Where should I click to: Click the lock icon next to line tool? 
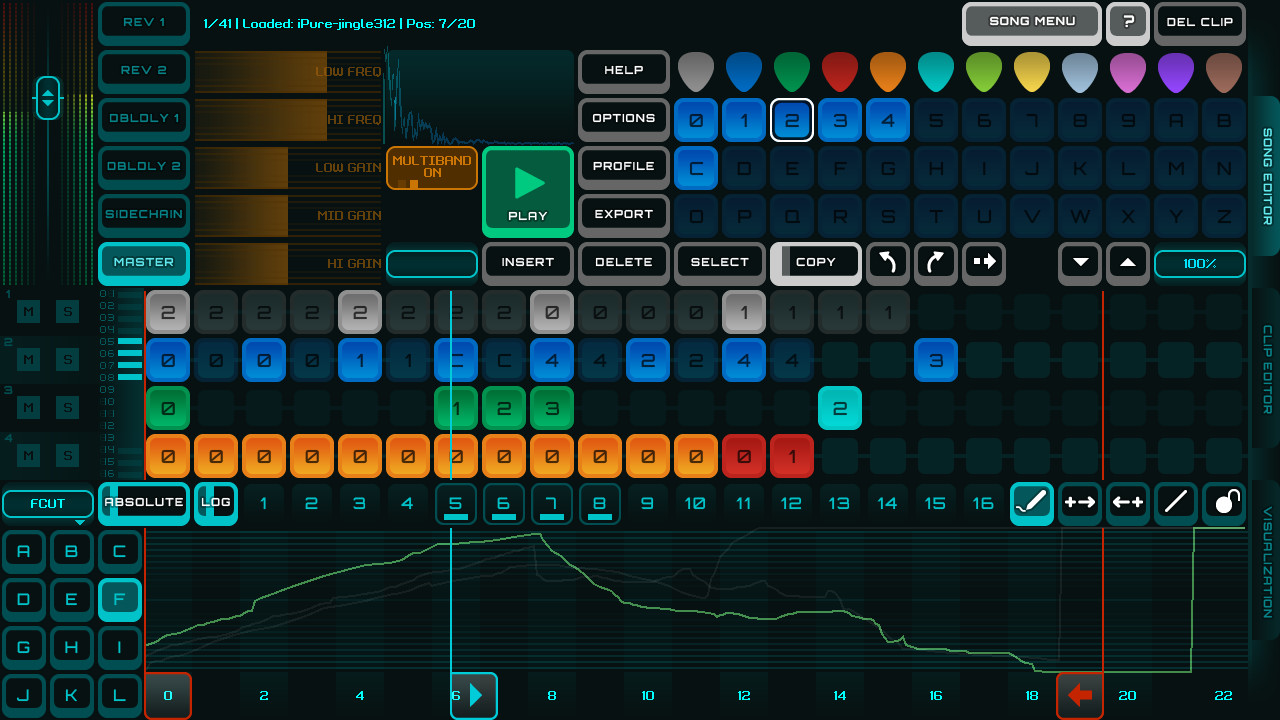point(1223,504)
